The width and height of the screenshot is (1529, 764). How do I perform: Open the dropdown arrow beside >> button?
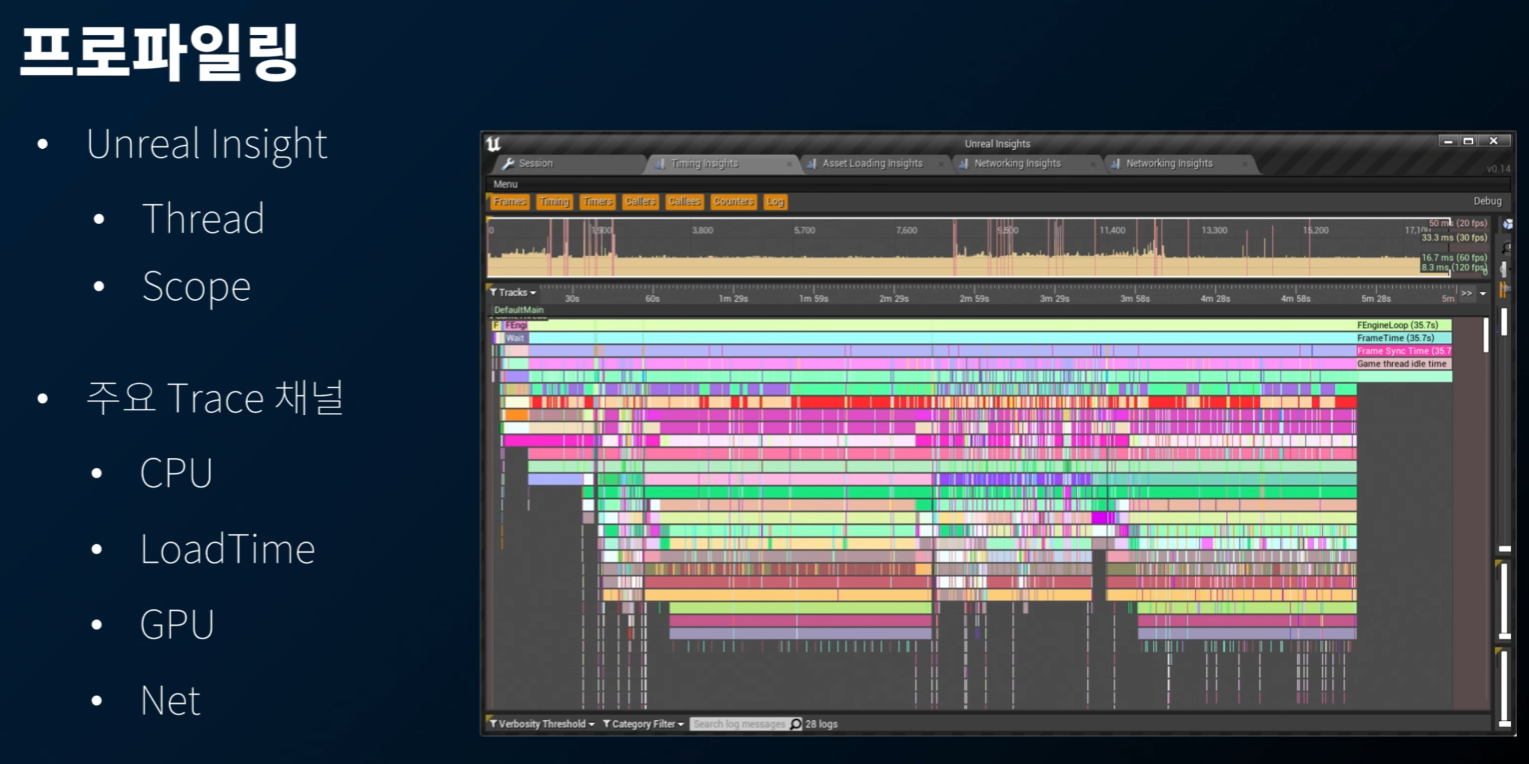click(x=1483, y=293)
